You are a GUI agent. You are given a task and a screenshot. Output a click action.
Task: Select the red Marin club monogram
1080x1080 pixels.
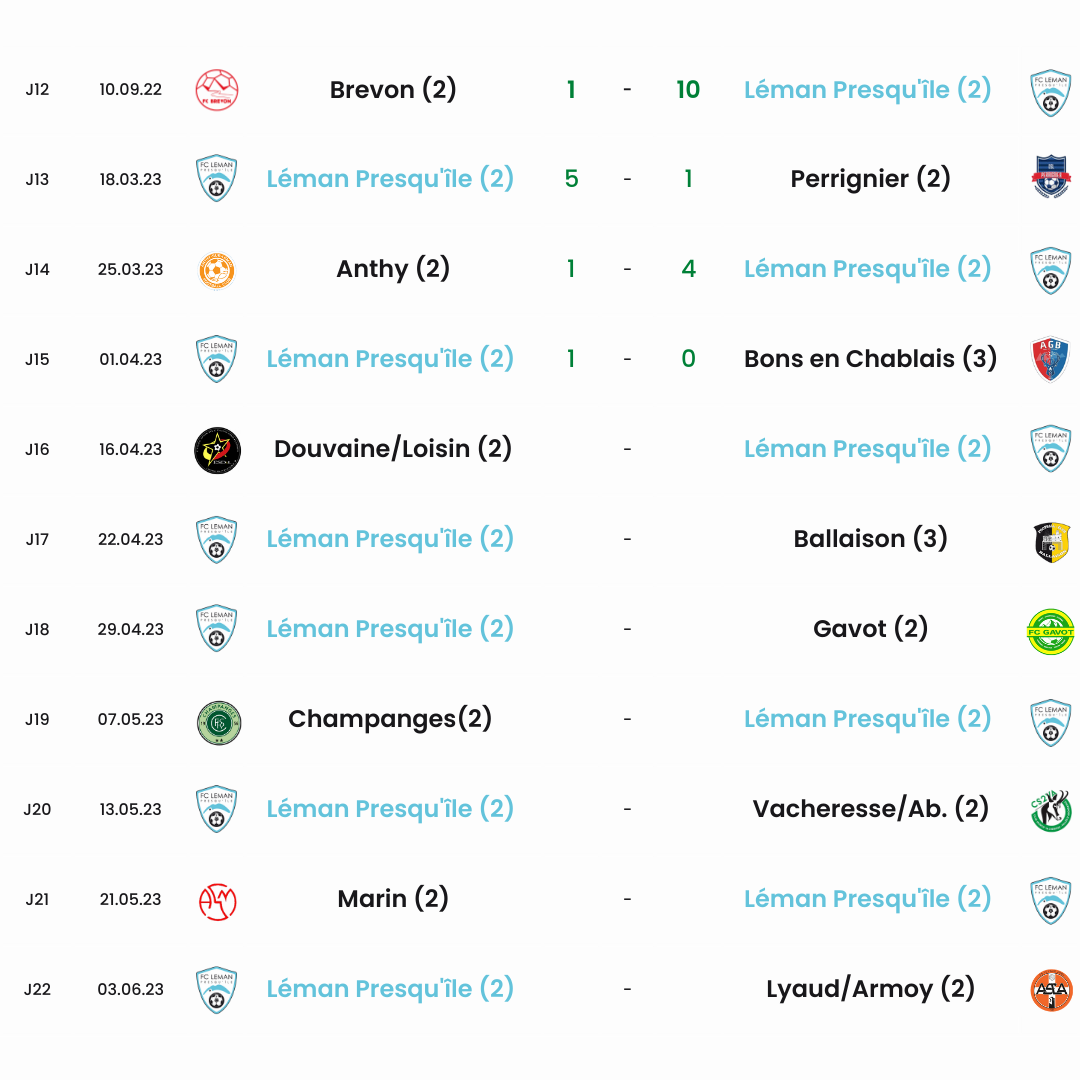(x=218, y=902)
